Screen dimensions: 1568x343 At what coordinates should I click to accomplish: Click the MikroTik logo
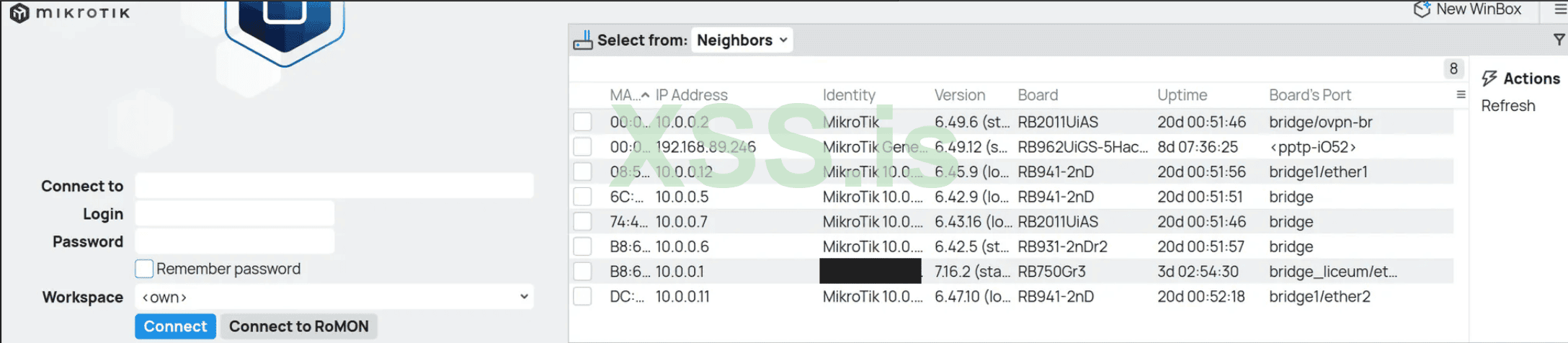[19, 13]
